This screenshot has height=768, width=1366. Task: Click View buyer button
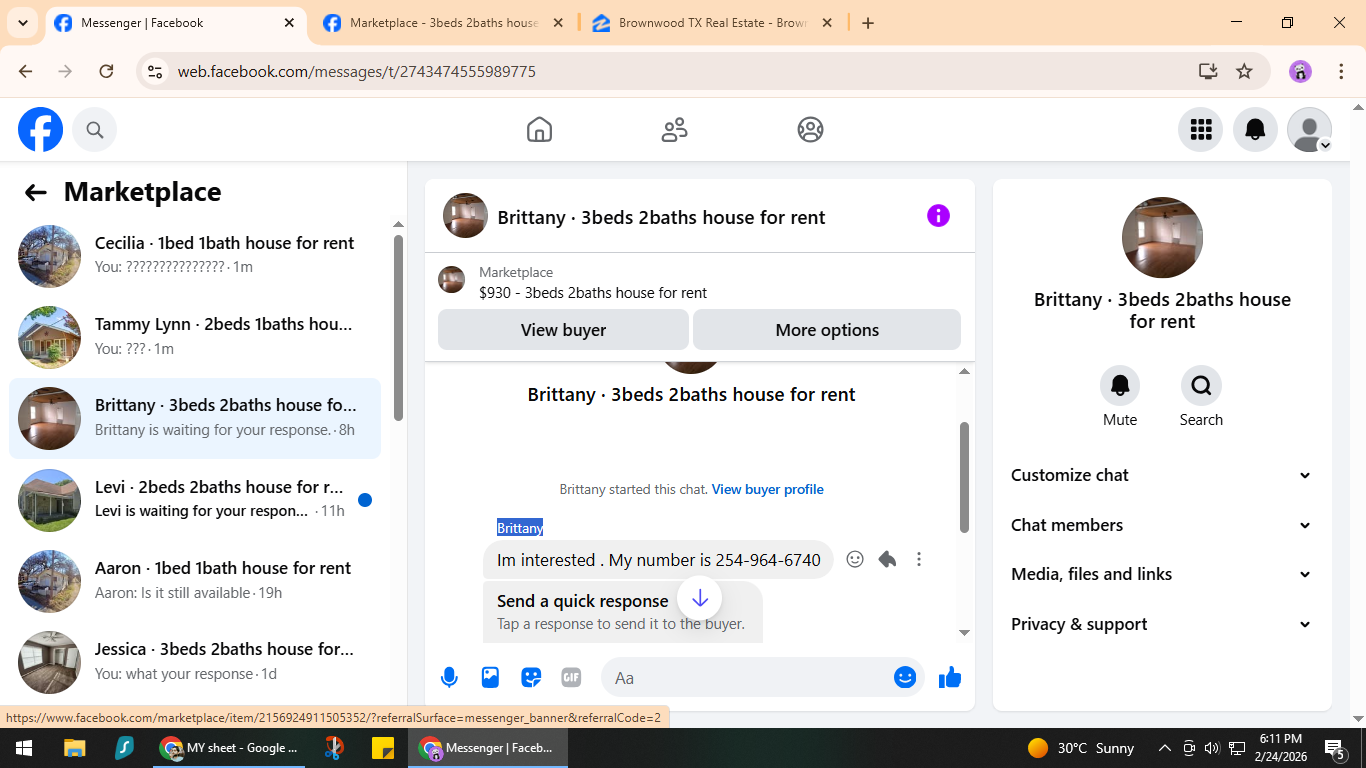[x=563, y=330]
